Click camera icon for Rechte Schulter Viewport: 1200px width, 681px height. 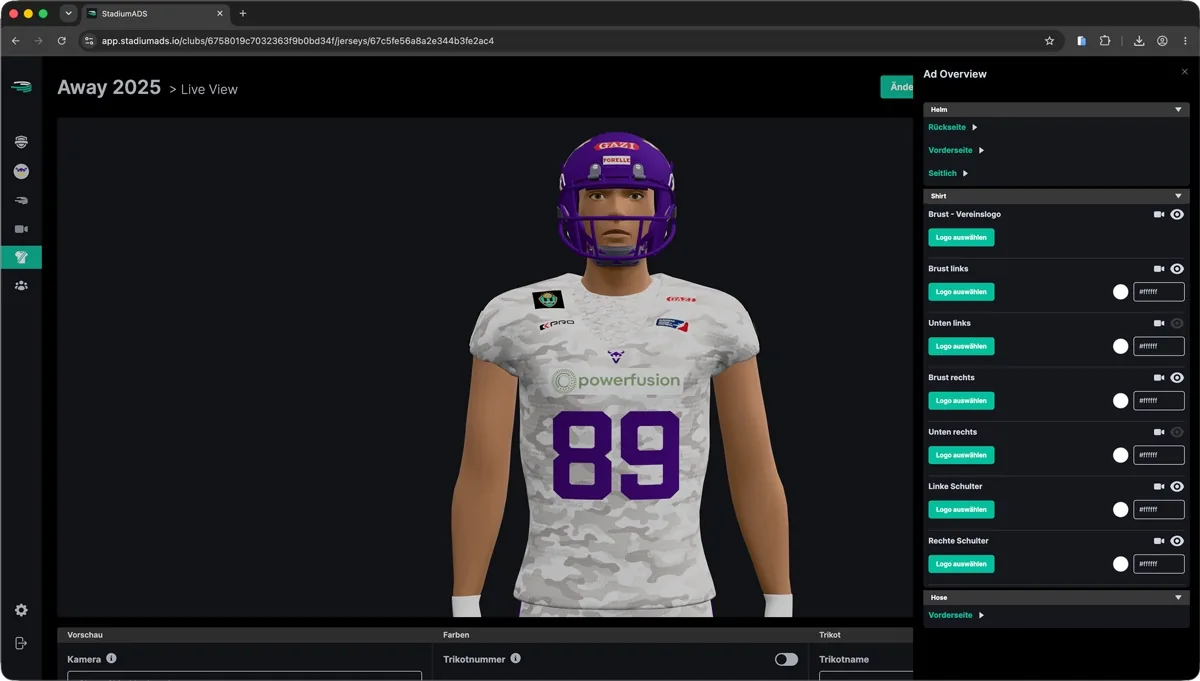[1159, 541]
